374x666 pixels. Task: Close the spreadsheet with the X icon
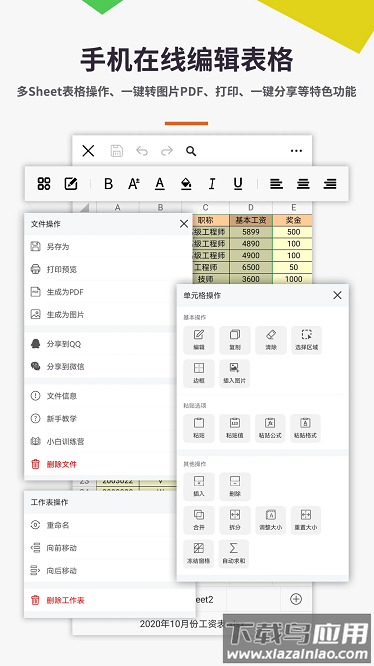pos(88,151)
